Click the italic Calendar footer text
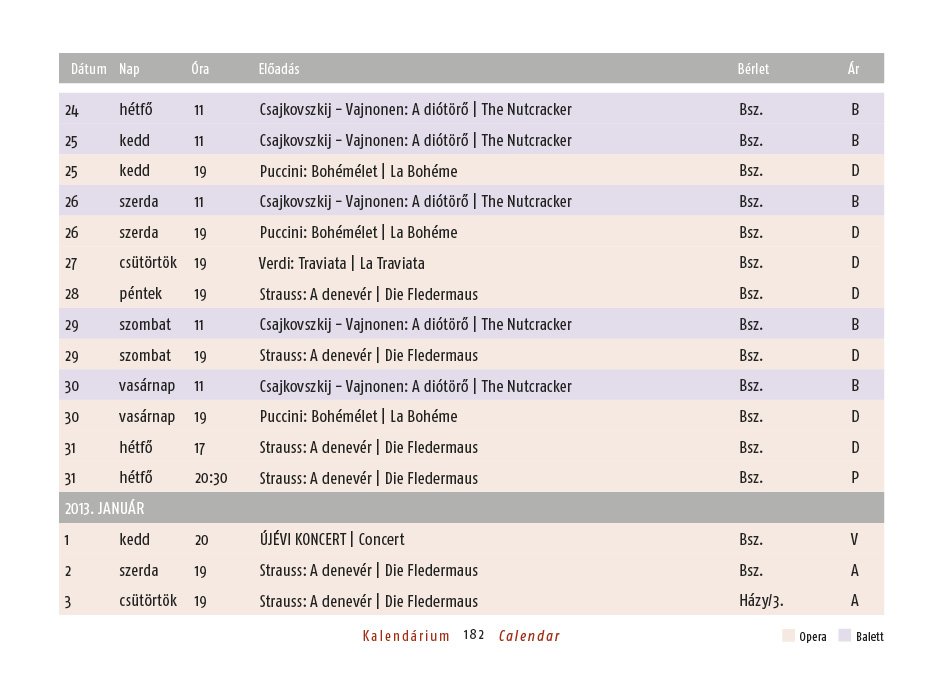 coord(529,636)
